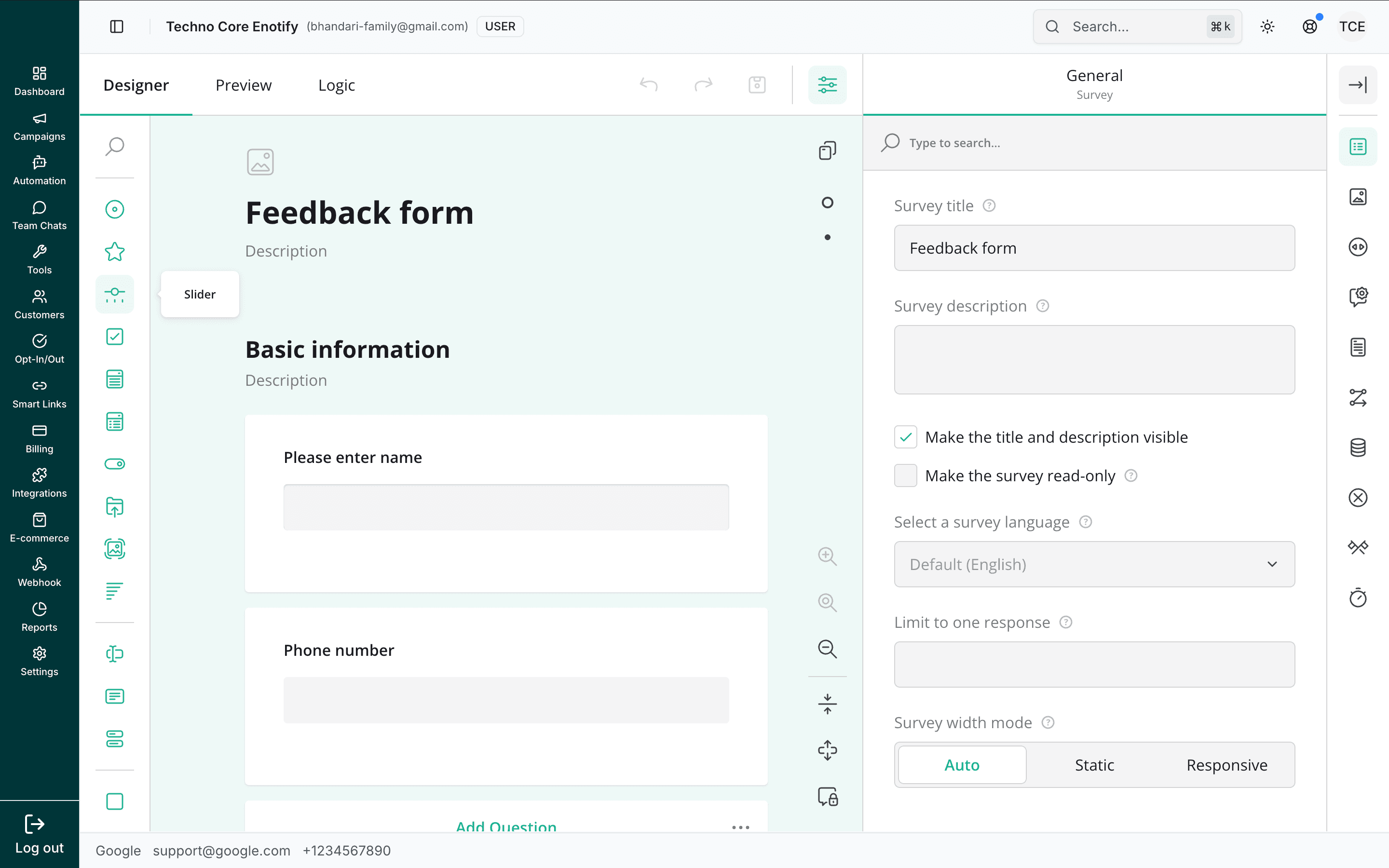Add a Slider question
1389x868 pixels.
115,294
